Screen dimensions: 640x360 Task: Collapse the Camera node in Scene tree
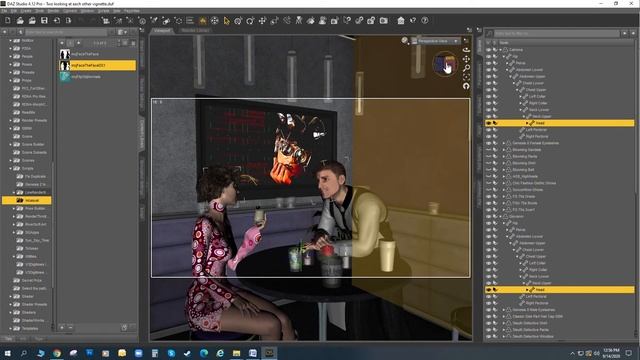pos(501,50)
